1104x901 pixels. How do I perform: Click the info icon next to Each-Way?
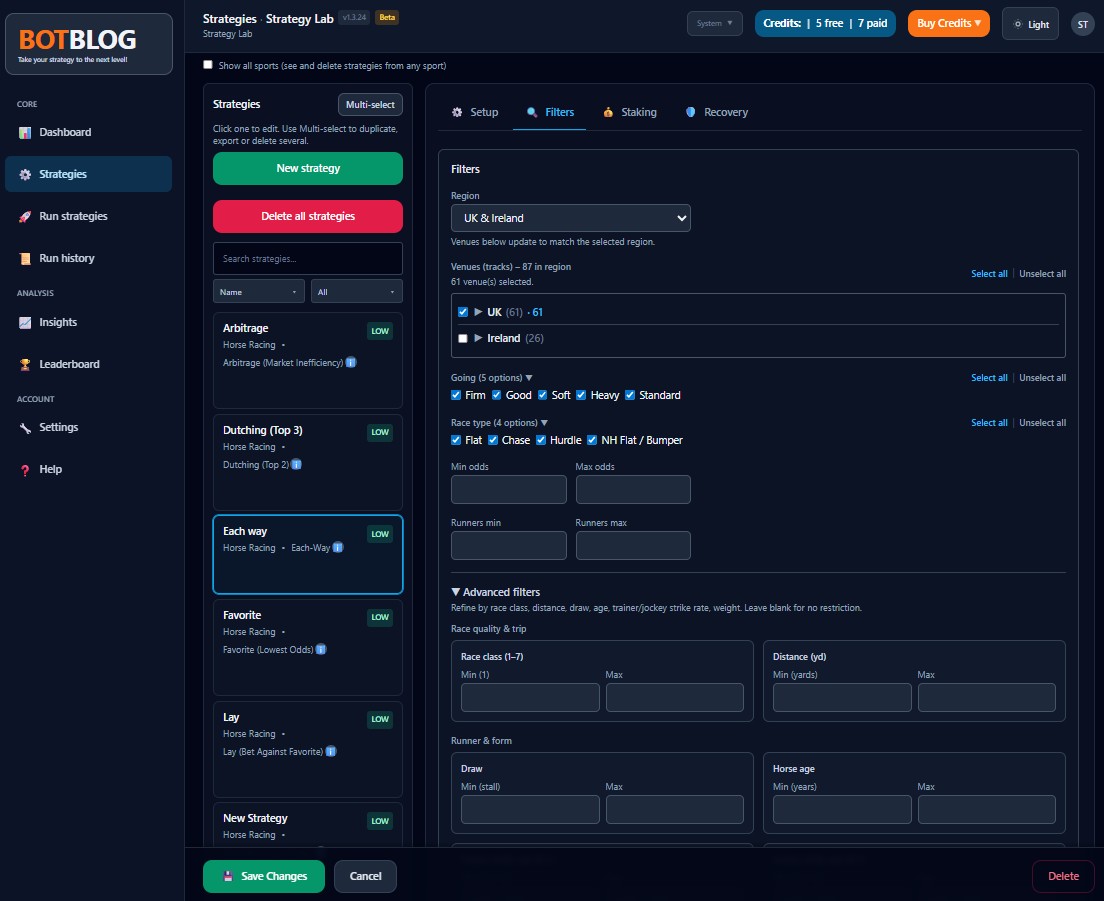coord(337,547)
